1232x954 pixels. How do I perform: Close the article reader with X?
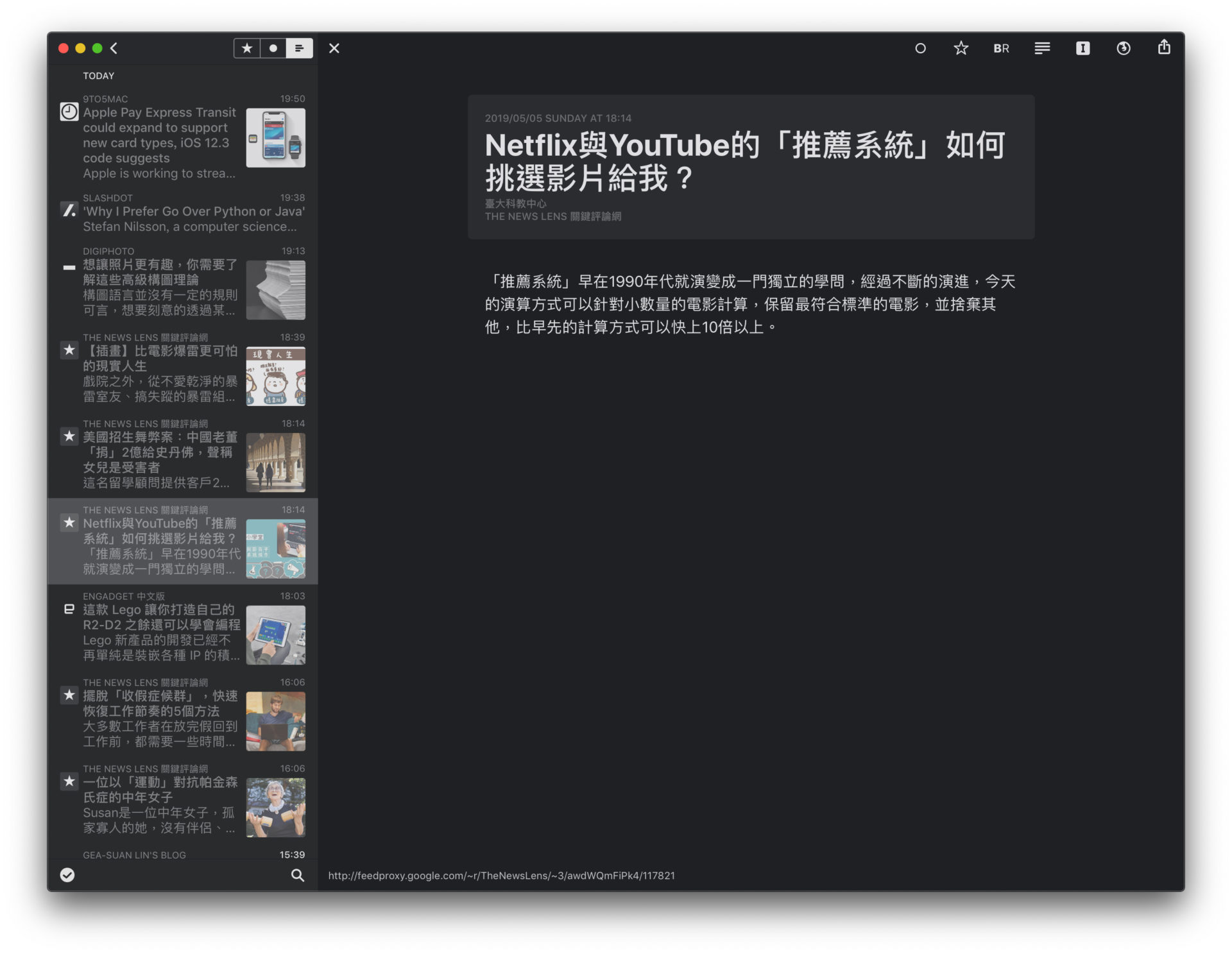tap(334, 48)
